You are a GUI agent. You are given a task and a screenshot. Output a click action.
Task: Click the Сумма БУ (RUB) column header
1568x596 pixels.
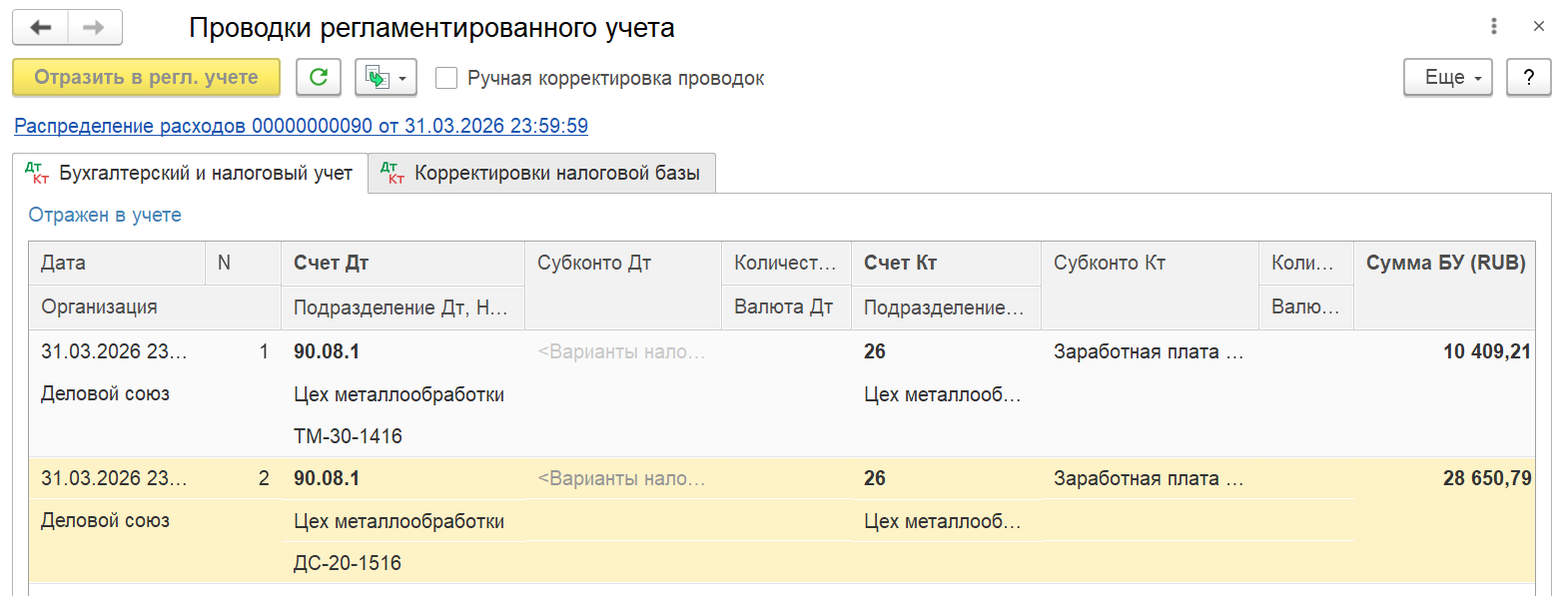pos(1445,263)
